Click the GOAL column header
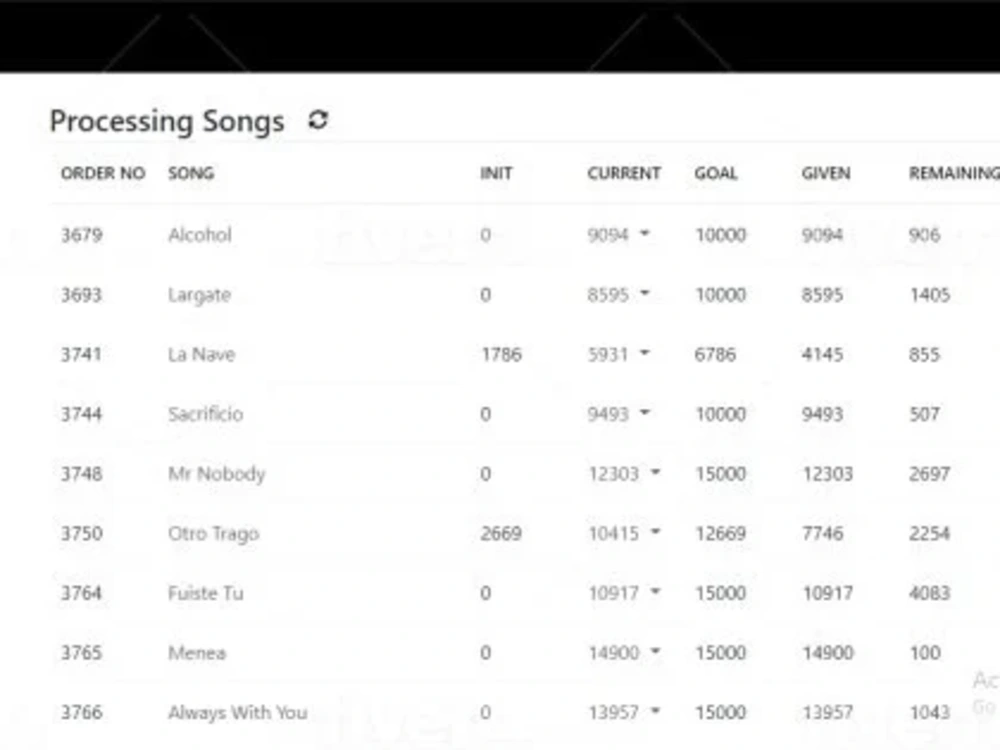Image resolution: width=1000 pixels, height=750 pixels. click(x=716, y=173)
